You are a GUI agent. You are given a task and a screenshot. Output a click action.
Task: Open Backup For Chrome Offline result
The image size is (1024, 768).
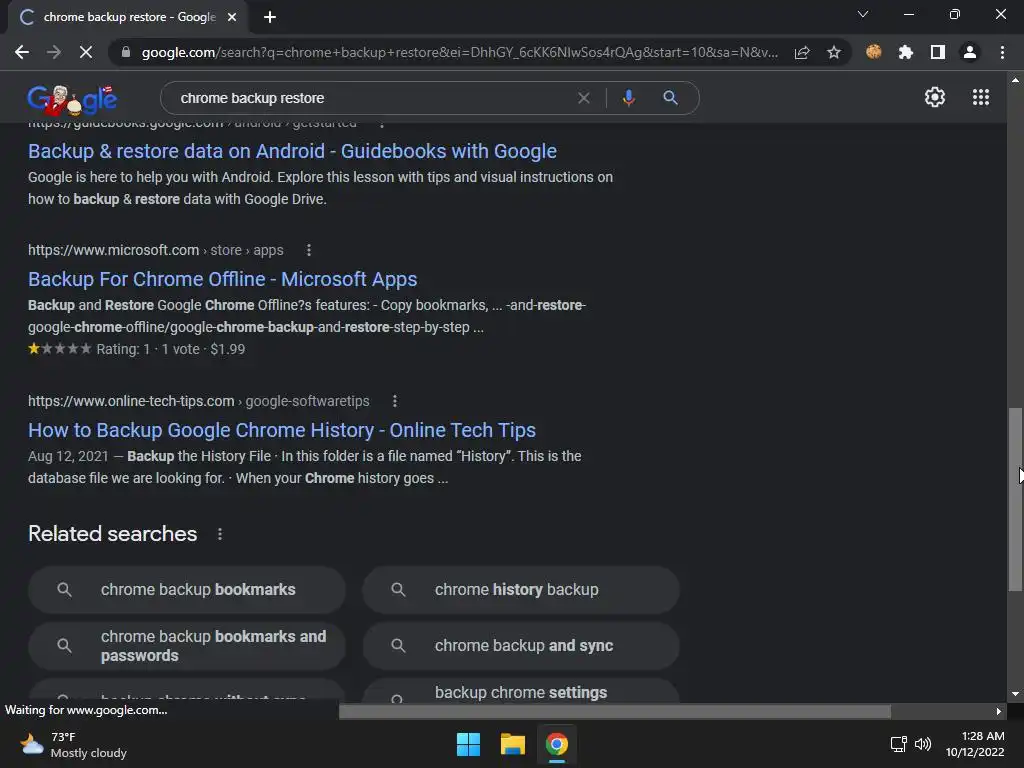[x=223, y=279]
